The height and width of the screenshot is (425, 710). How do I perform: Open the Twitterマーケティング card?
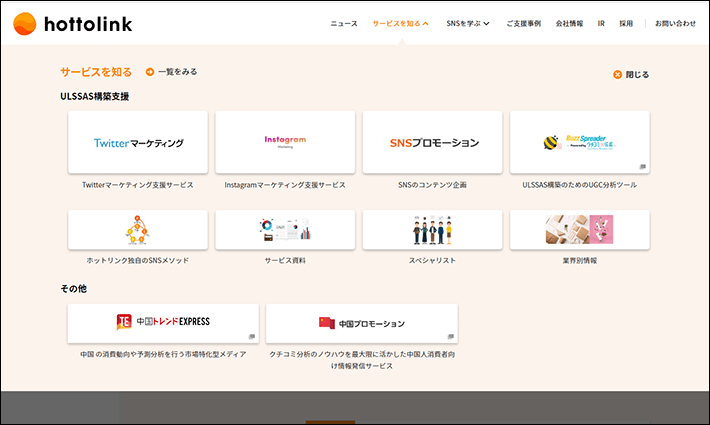138,142
